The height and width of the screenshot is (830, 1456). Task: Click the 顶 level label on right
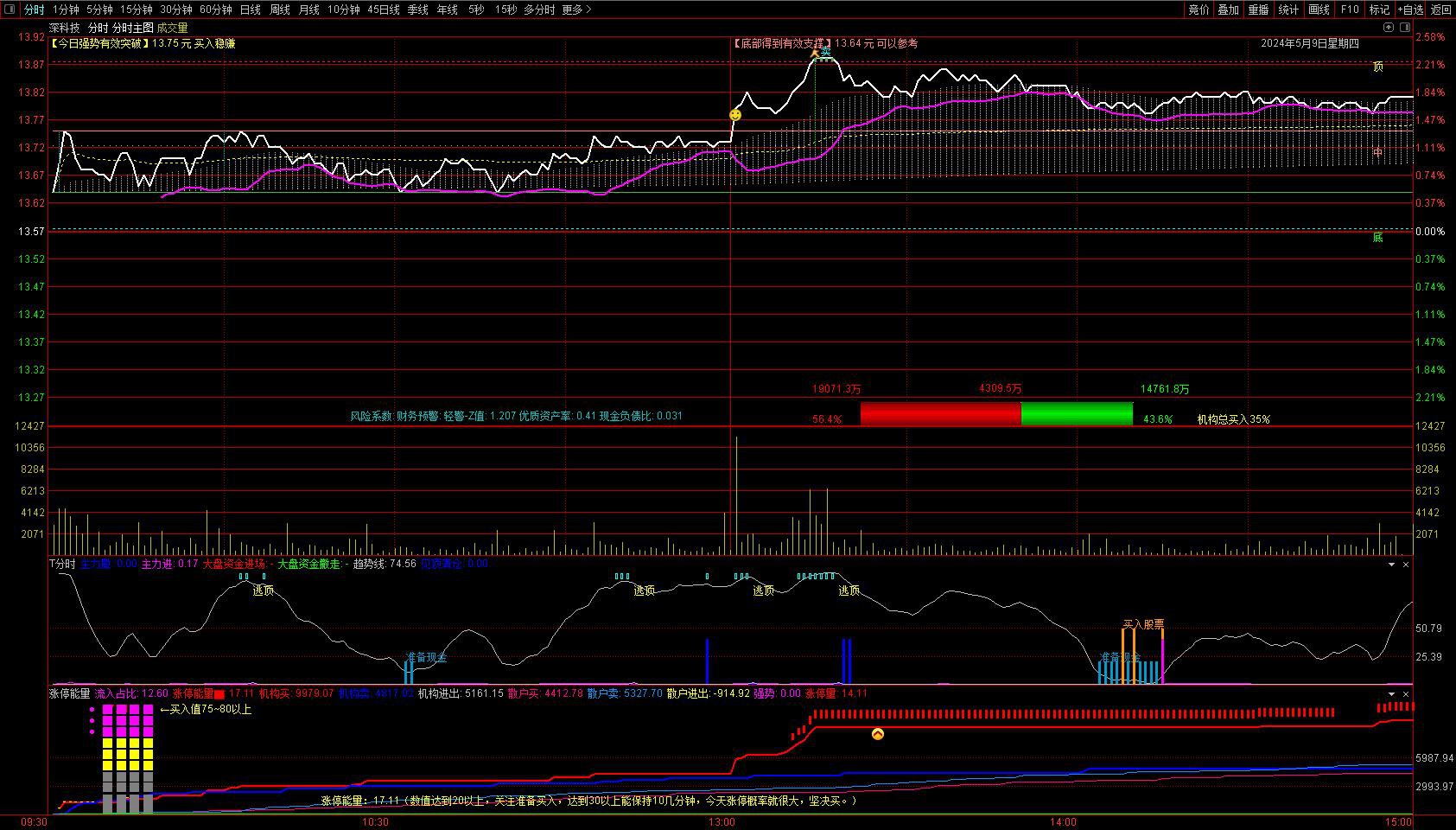[x=1378, y=67]
